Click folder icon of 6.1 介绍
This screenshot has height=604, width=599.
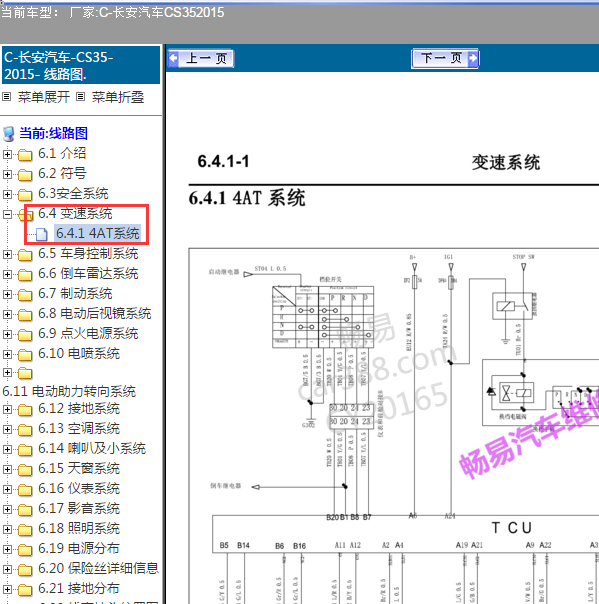(25, 155)
